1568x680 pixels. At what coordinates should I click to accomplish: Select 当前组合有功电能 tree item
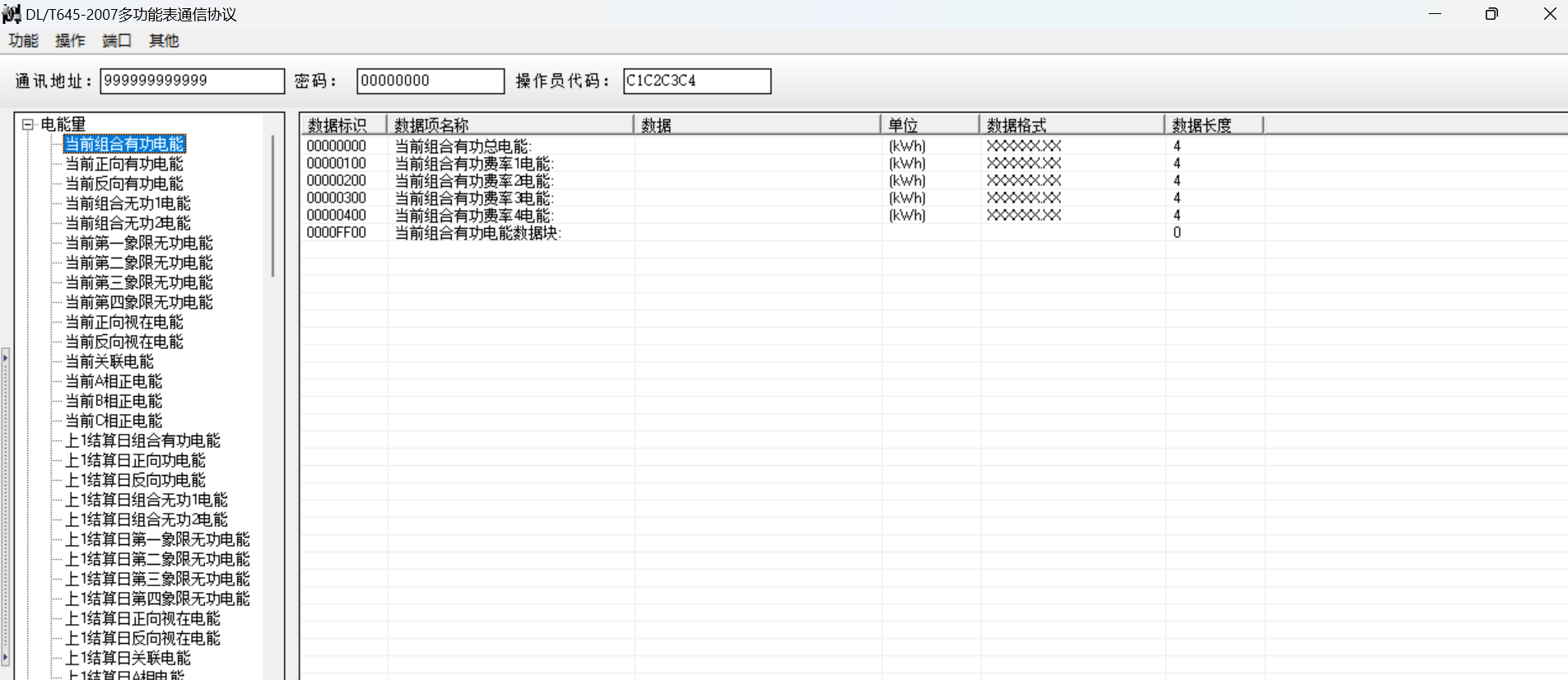(124, 144)
